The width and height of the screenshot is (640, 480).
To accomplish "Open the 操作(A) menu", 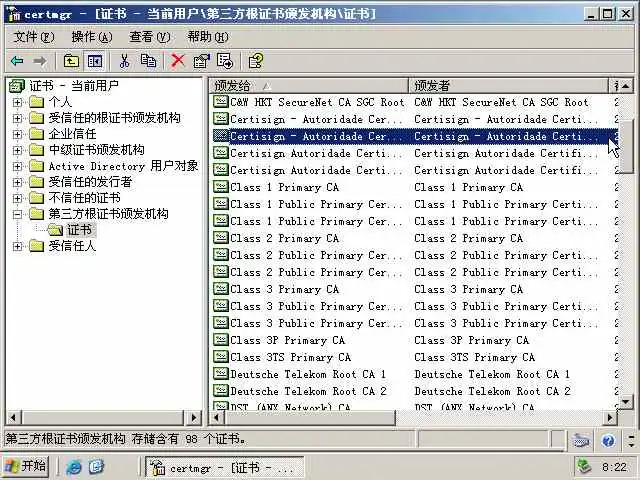I will coord(91,37).
